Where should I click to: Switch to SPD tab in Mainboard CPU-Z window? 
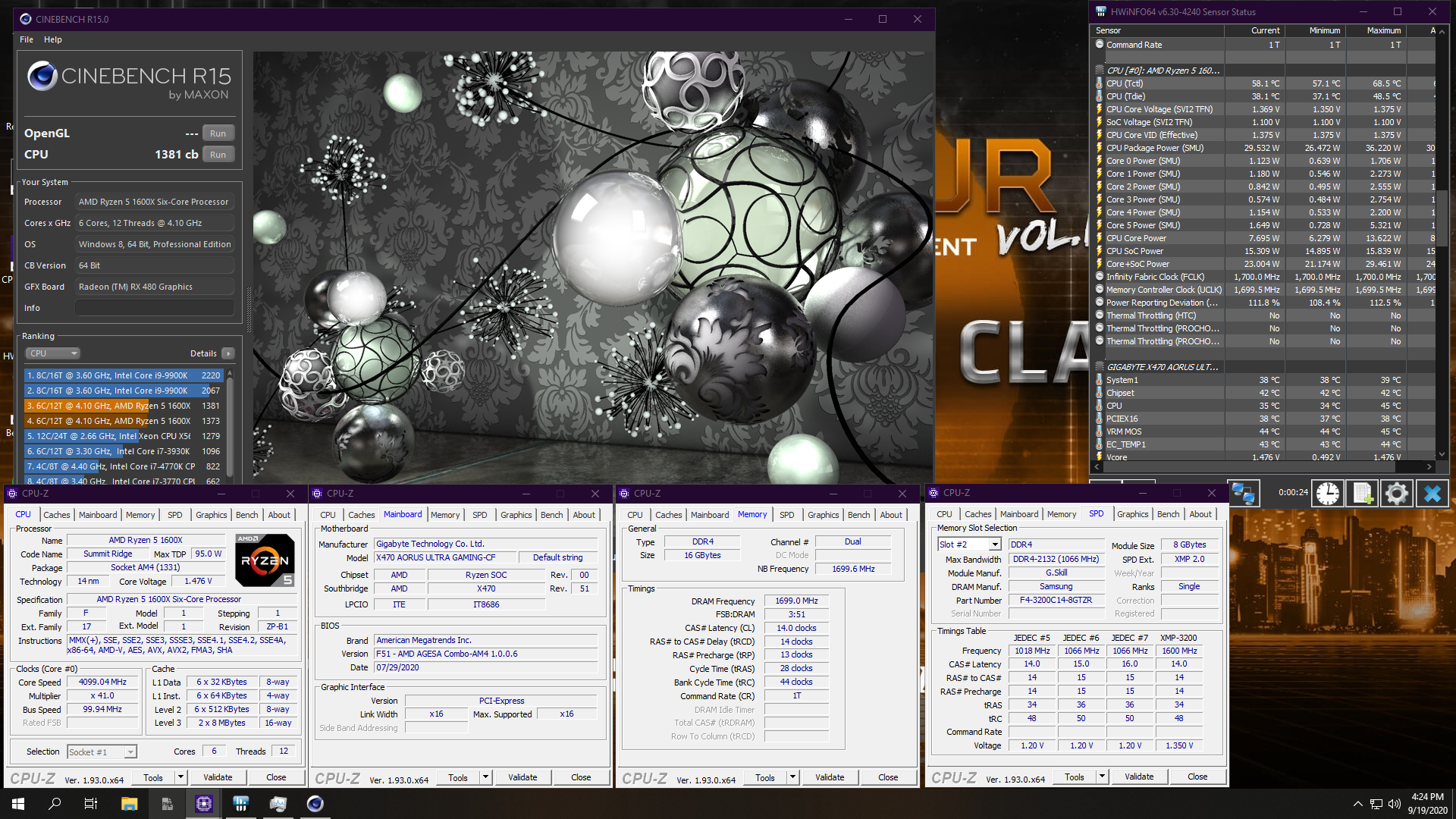(480, 515)
